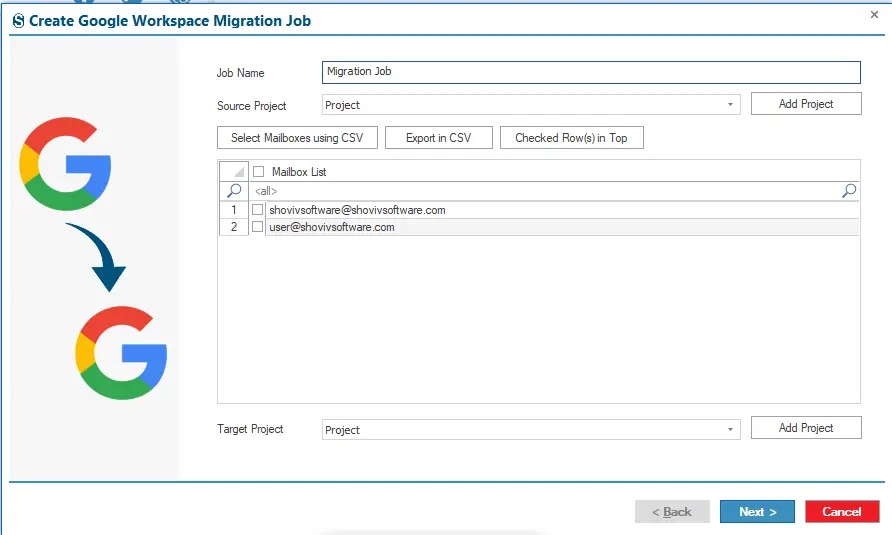Select row number 1 header
The image size is (892, 535).
pos(234,209)
